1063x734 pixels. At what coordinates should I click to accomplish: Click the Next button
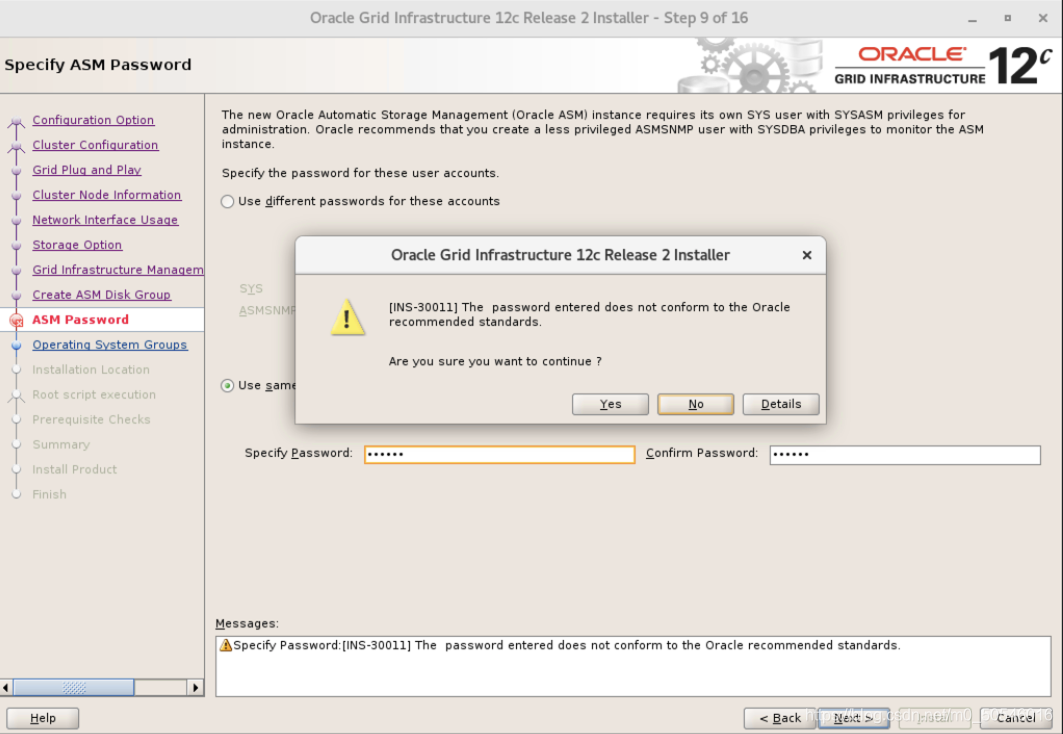coord(854,718)
